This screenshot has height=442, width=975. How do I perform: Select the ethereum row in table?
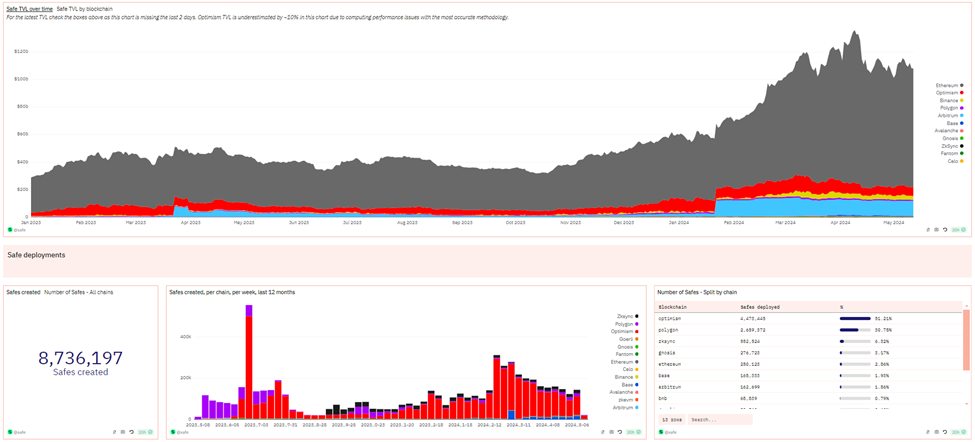808,364
